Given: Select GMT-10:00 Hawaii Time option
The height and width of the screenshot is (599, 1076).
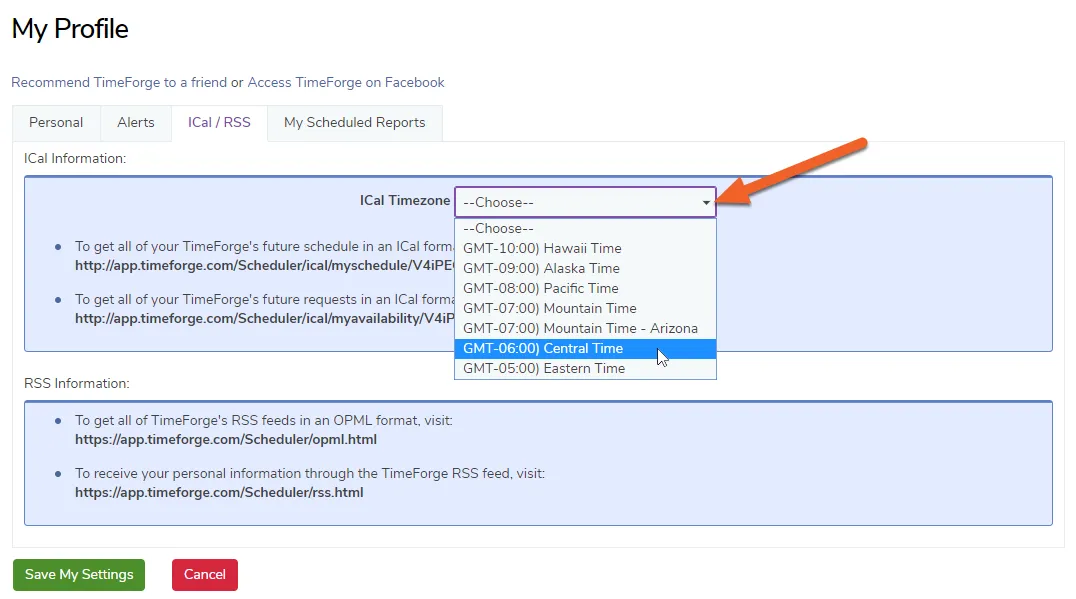Looking at the screenshot, I should (585, 248).
